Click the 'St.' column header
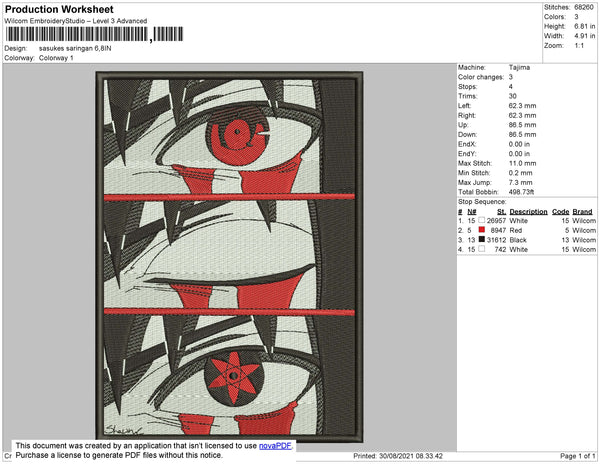The width and height of the screenshot is (600, 464). pos(501,212)
